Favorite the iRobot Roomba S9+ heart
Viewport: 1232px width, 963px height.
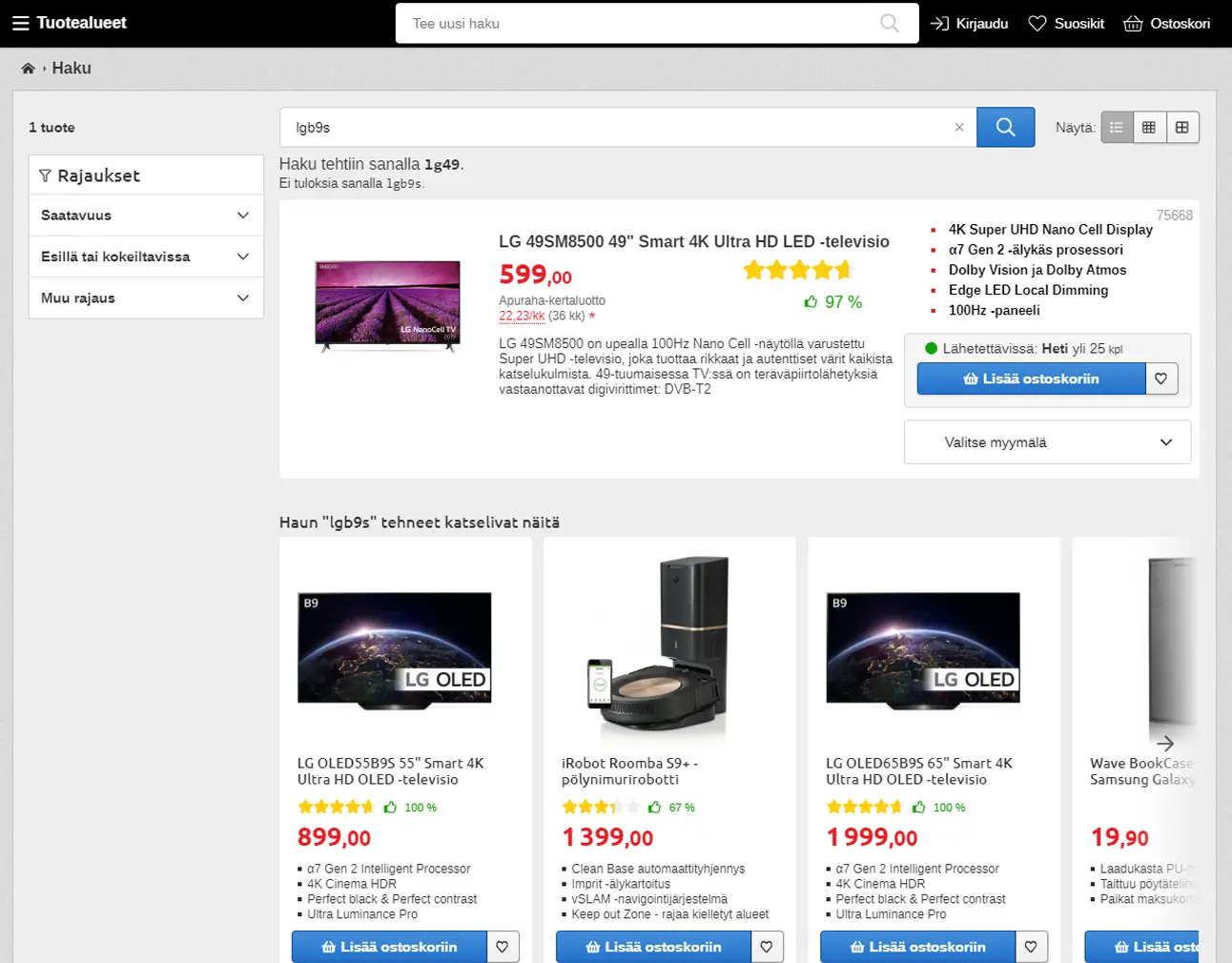click(x=767, y=947)
